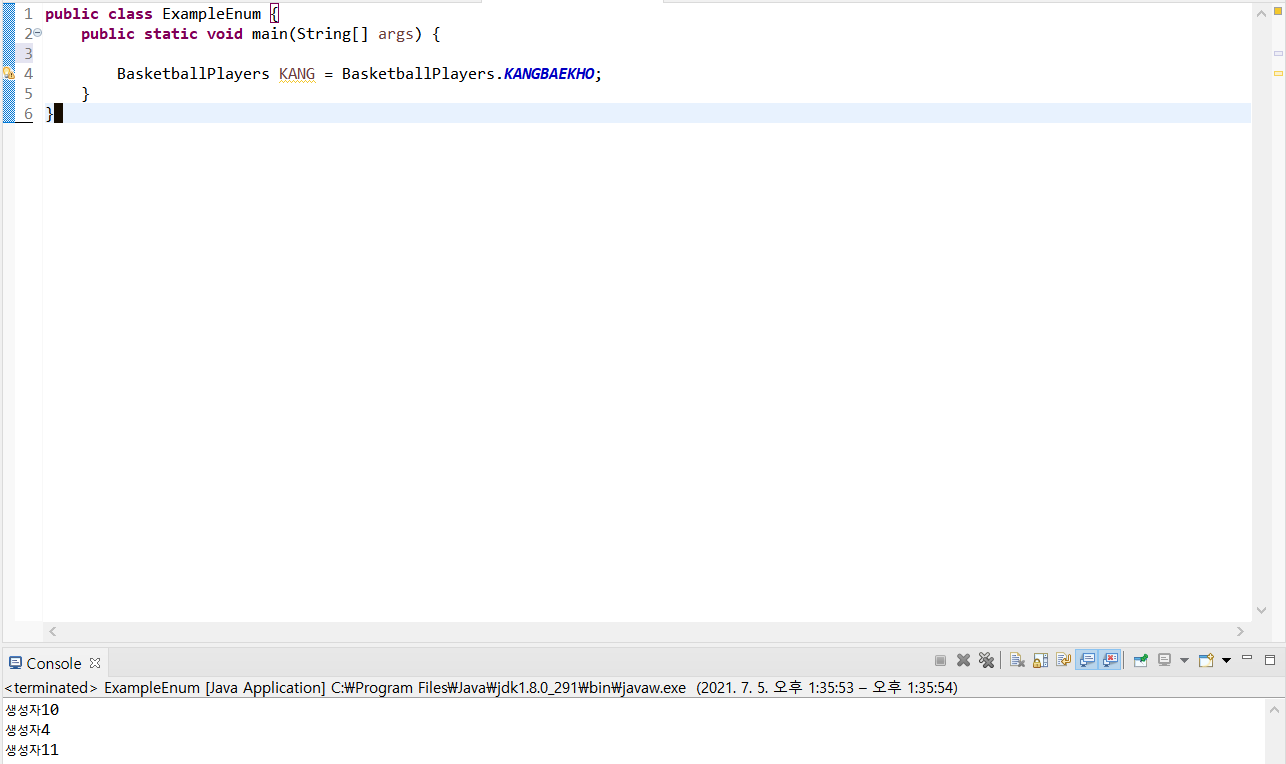Click the terminated ExampleEnum launch description
1286x764 pixels.
481,688
